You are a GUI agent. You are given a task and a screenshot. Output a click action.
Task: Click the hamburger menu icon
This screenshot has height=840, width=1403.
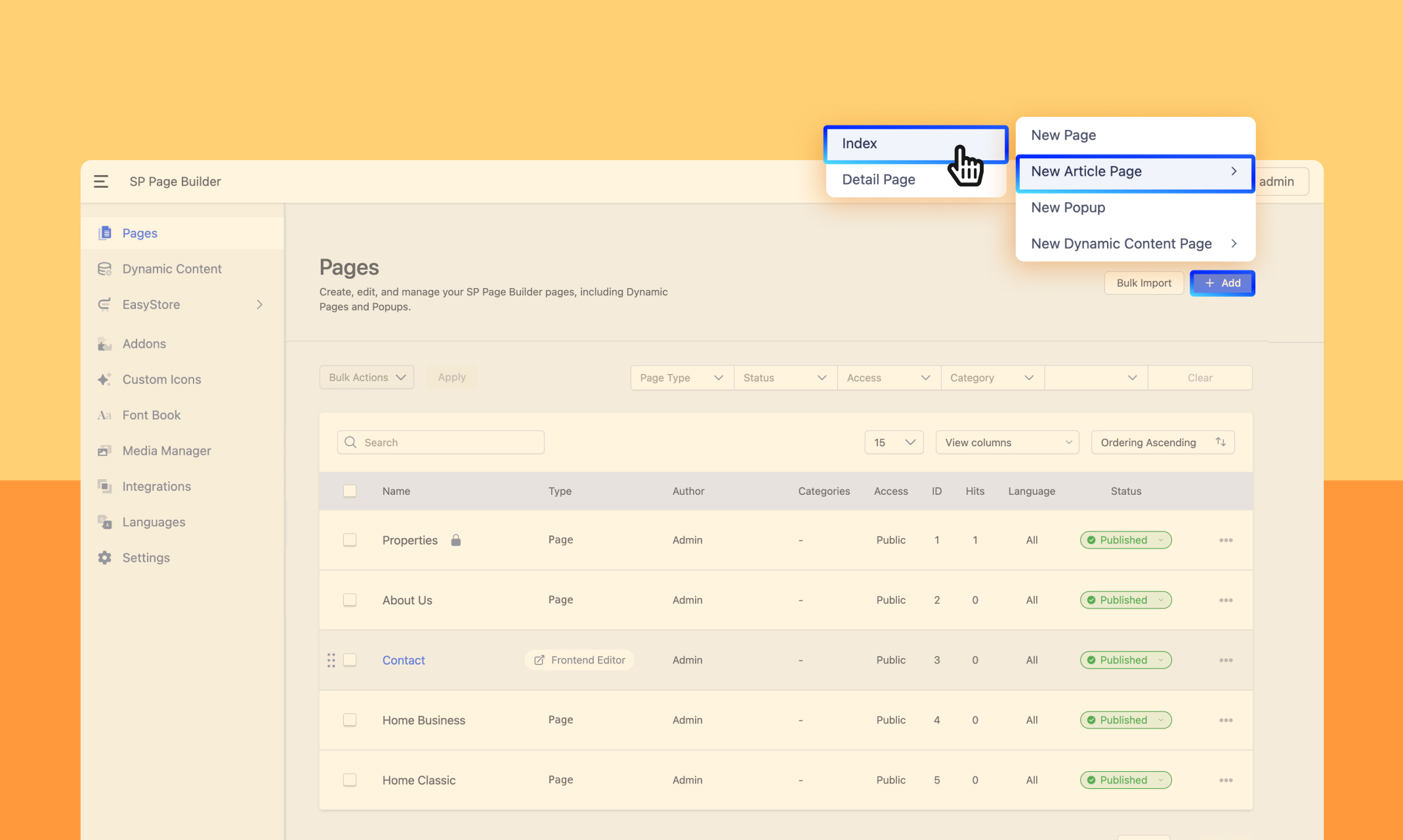point(101,182)
